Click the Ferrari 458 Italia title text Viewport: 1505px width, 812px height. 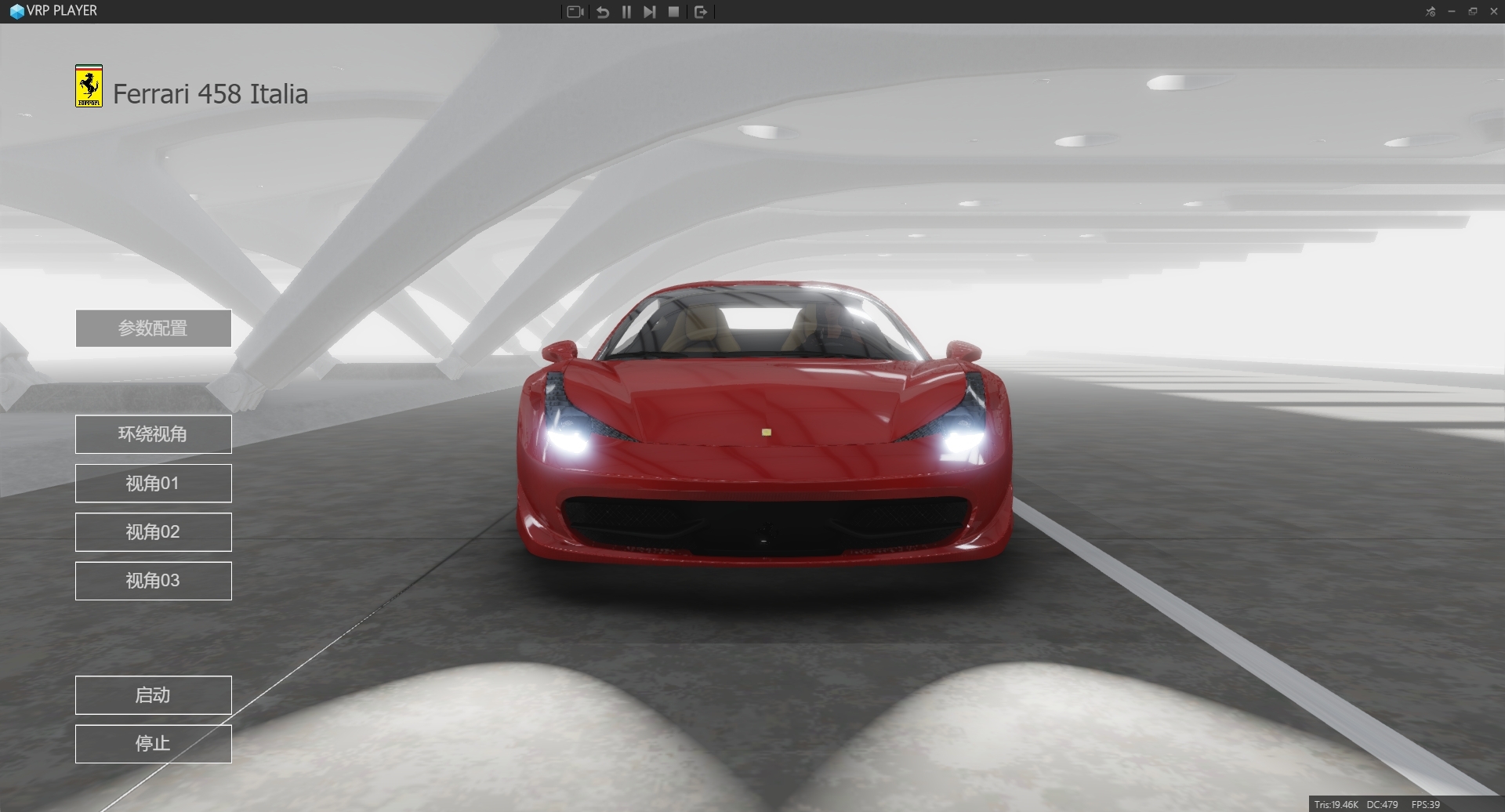point(210,94)
